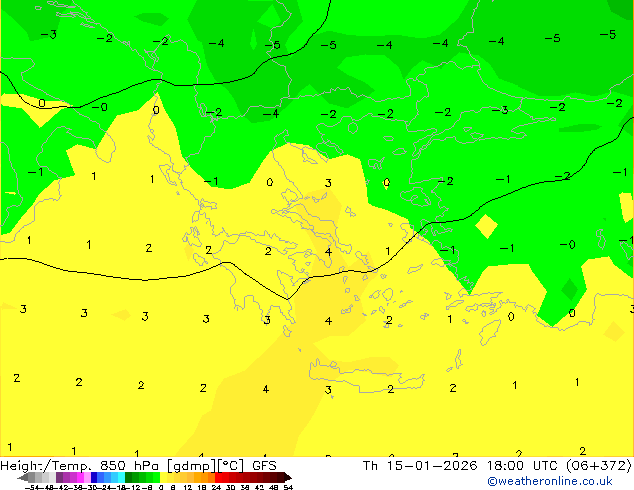Pick the bright magenta swatch in legend
This screenshot has height=490, width=634.
[80, 477]
